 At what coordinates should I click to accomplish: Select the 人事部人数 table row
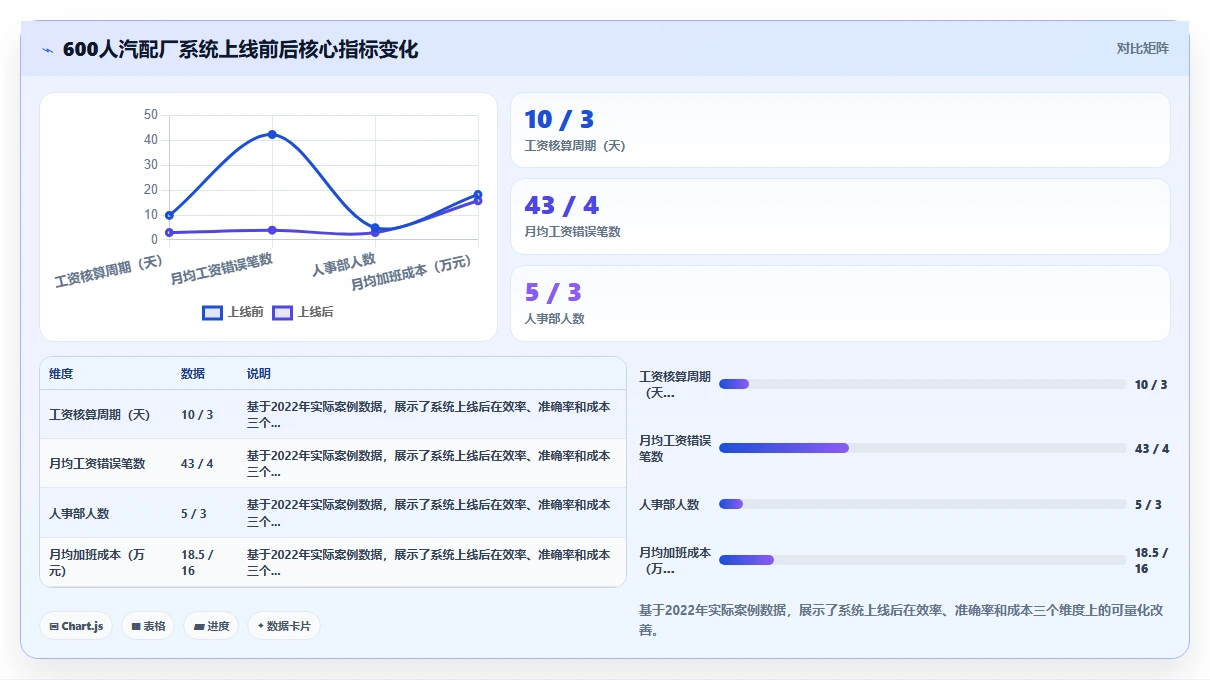333,513
